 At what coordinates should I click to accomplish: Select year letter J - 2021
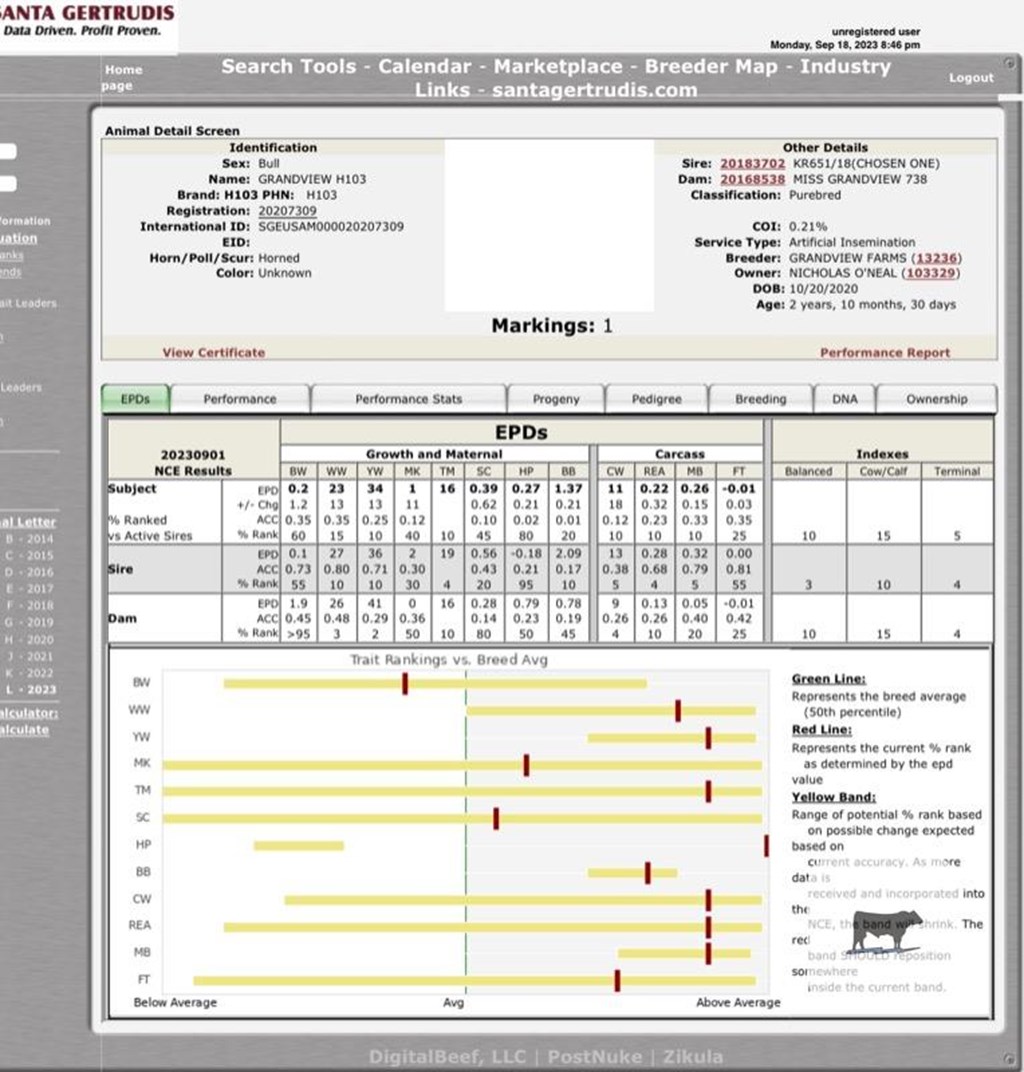click(x=29, y=656)
